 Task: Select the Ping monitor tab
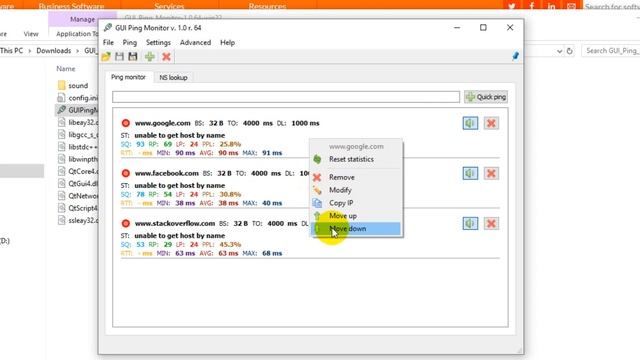[128, 77]
